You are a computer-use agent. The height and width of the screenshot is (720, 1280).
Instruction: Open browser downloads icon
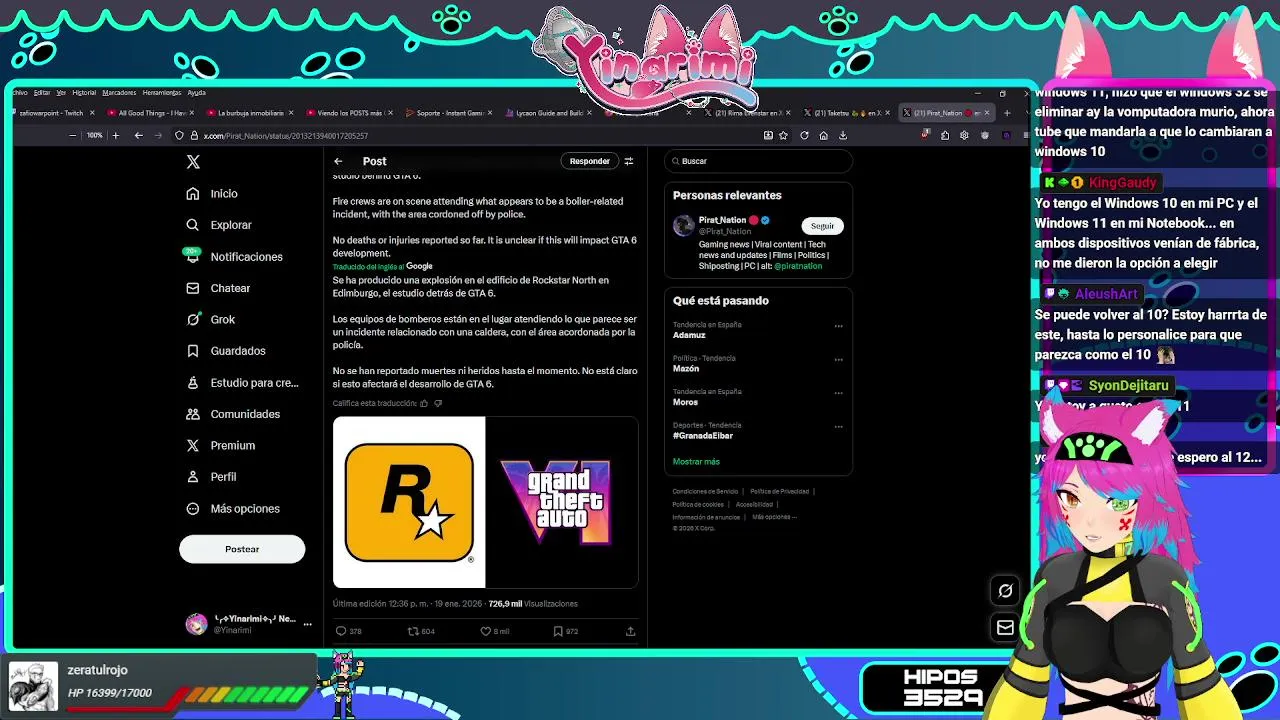coord(843,136)
